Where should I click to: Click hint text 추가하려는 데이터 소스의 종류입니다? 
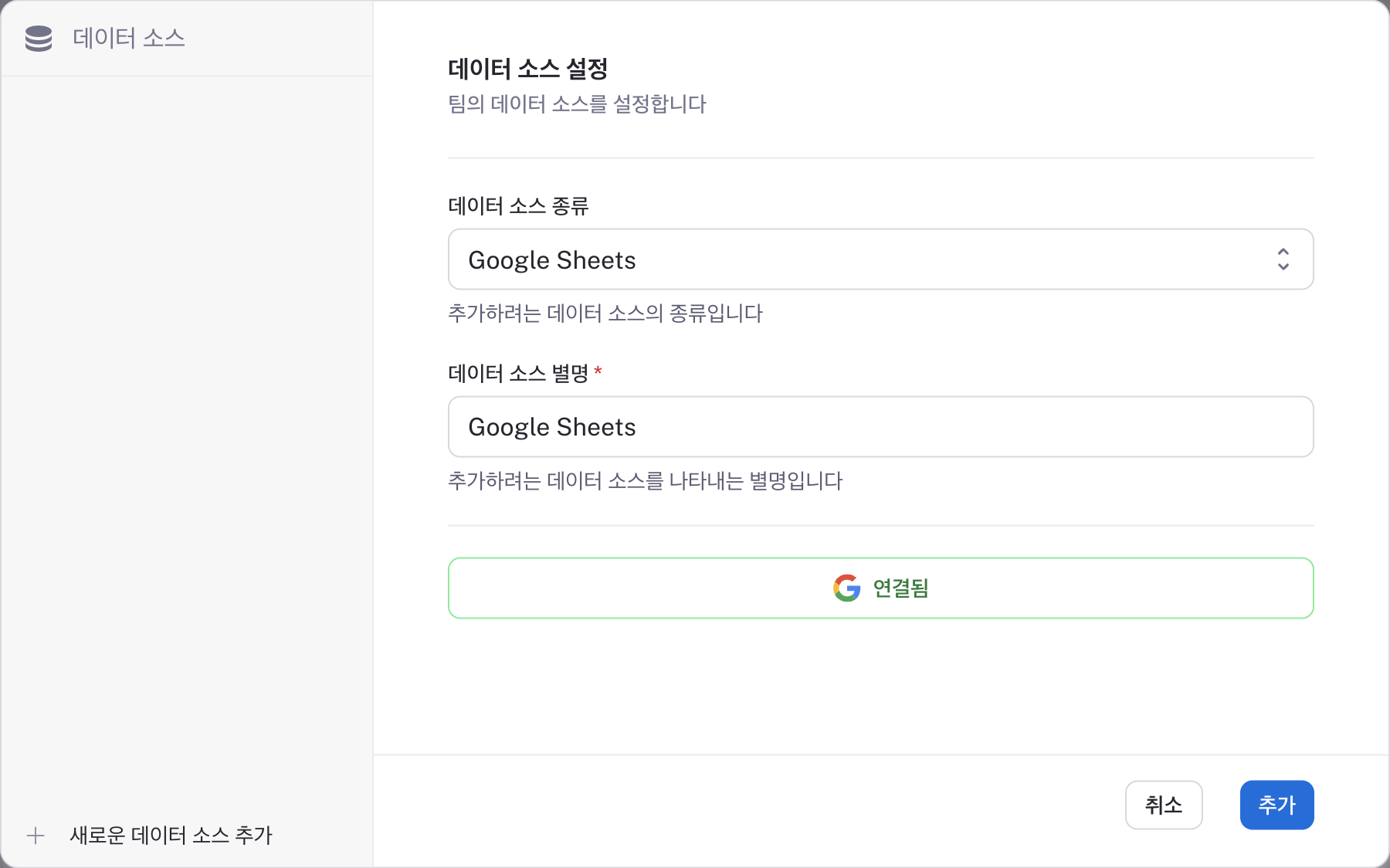click(x=605, y=314)
